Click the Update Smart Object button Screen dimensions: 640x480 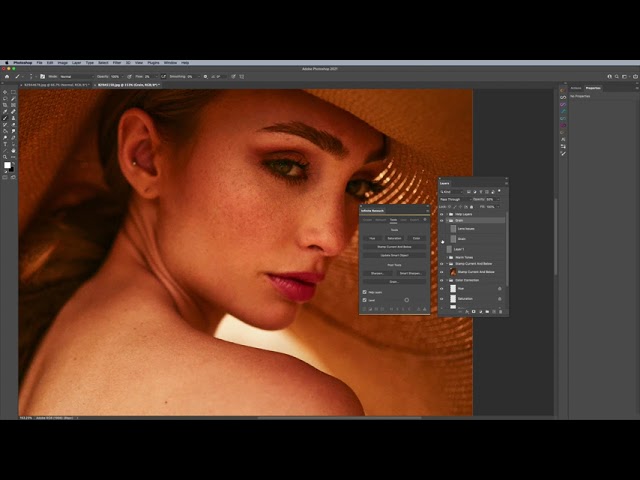(x=394, y=255)
